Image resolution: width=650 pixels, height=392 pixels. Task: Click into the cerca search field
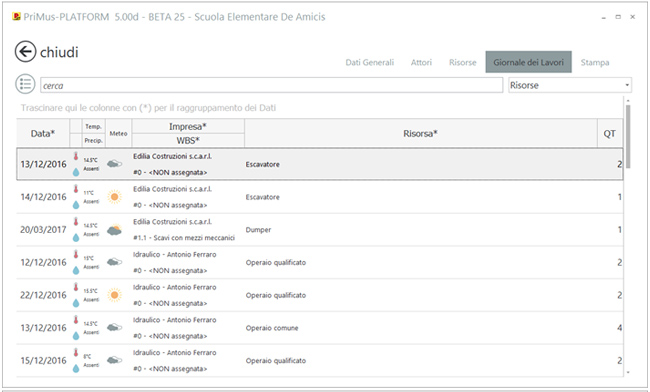272,85
